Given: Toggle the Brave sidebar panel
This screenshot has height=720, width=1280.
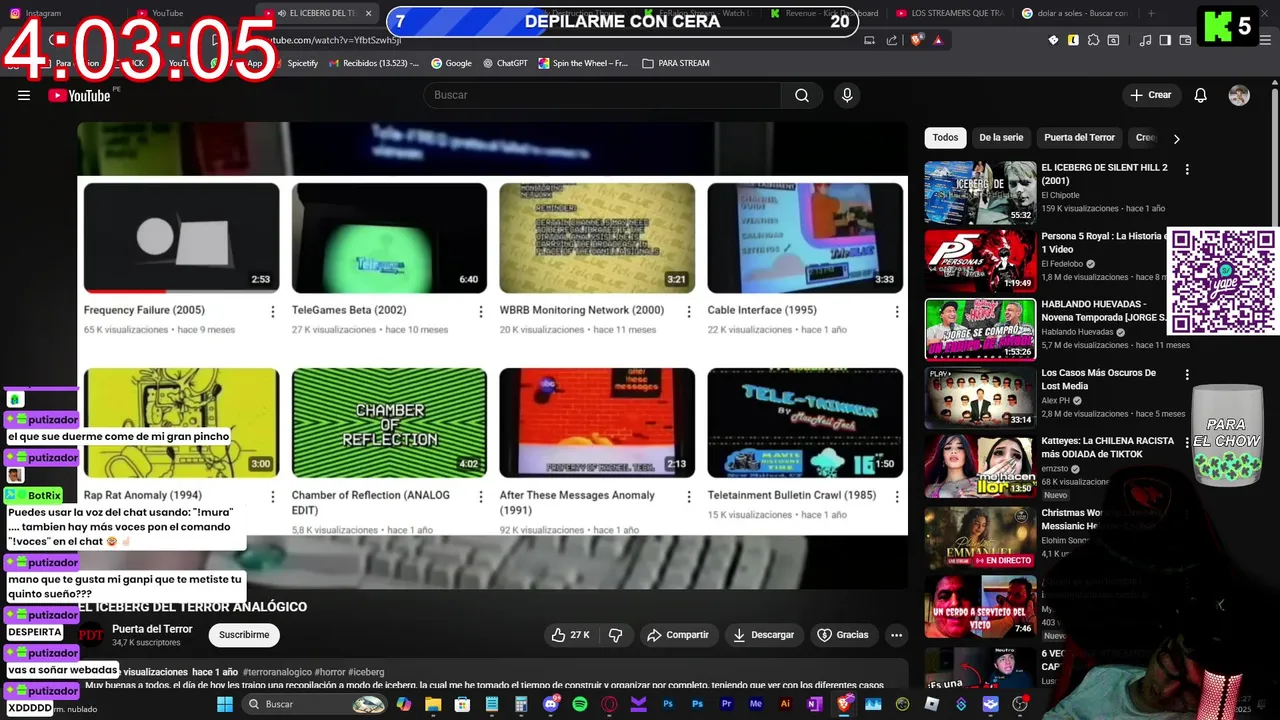Looking at the screenshot, I should [x=1166, y=40].
